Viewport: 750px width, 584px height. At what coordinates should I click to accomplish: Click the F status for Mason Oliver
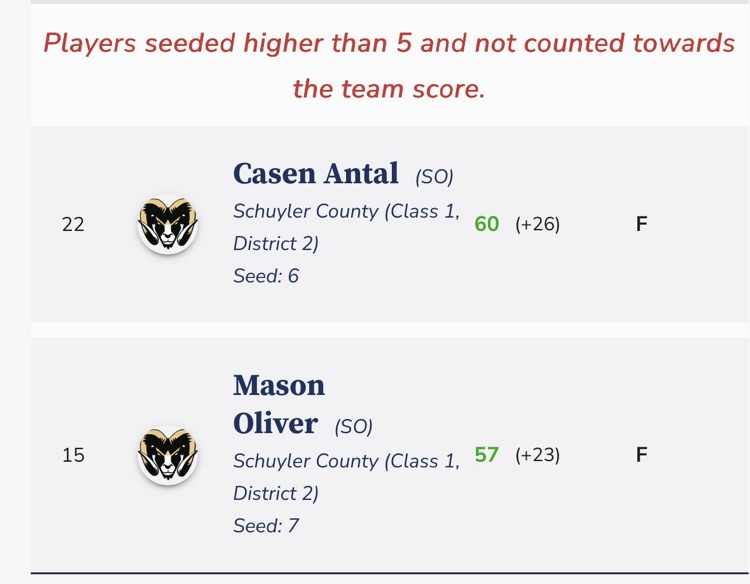642,455
